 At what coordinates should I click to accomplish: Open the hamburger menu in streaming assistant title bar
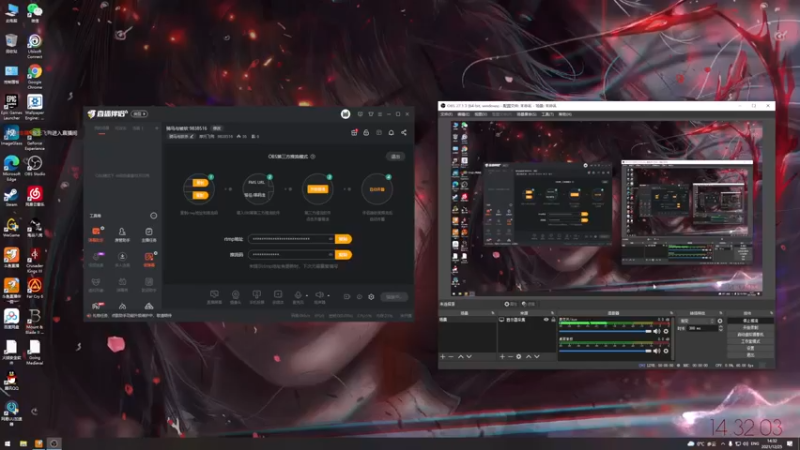coord(380,114)
